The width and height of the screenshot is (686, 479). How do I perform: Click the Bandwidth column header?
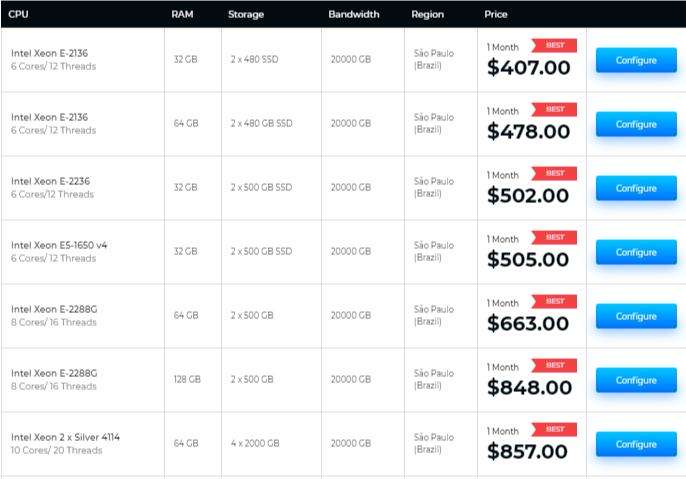tap(354, 14)
